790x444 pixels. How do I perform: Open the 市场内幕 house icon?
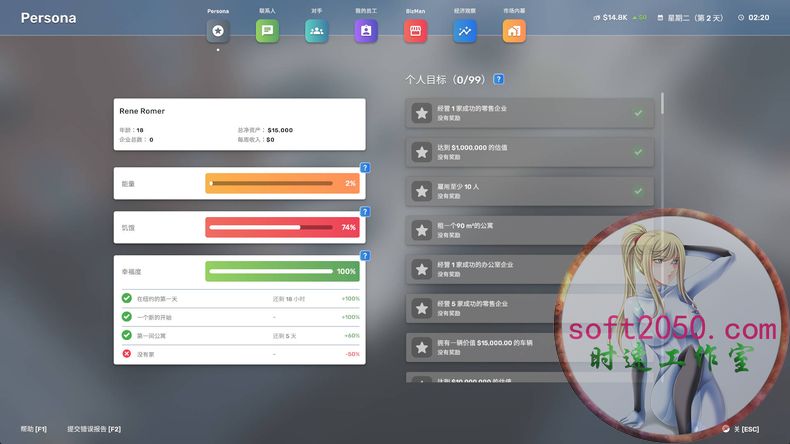(514, 31)
